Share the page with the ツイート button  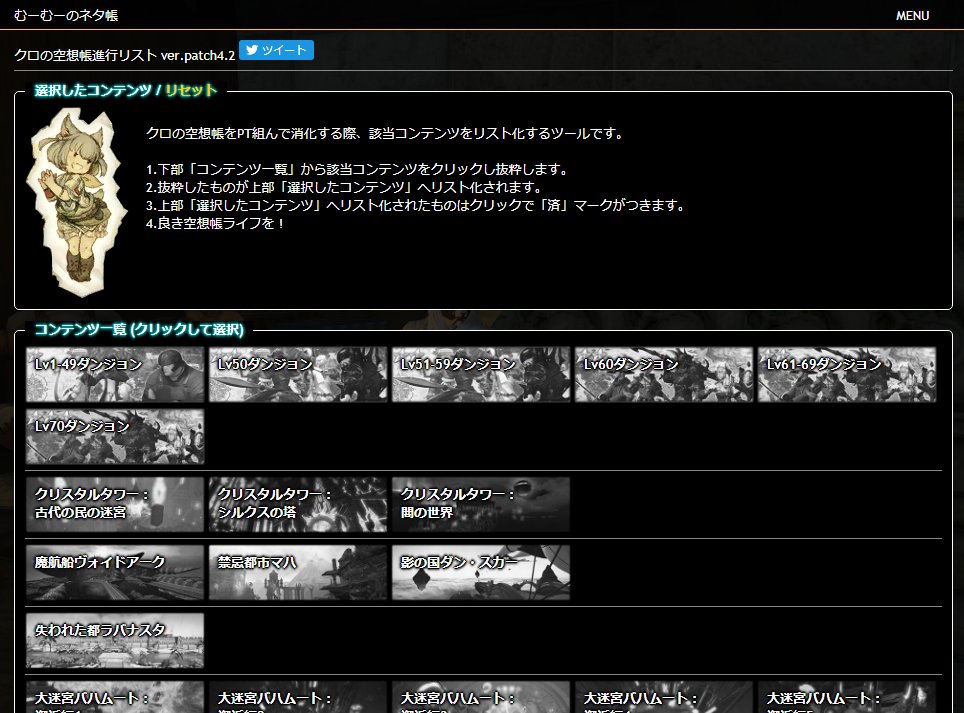tap(276, 50)
